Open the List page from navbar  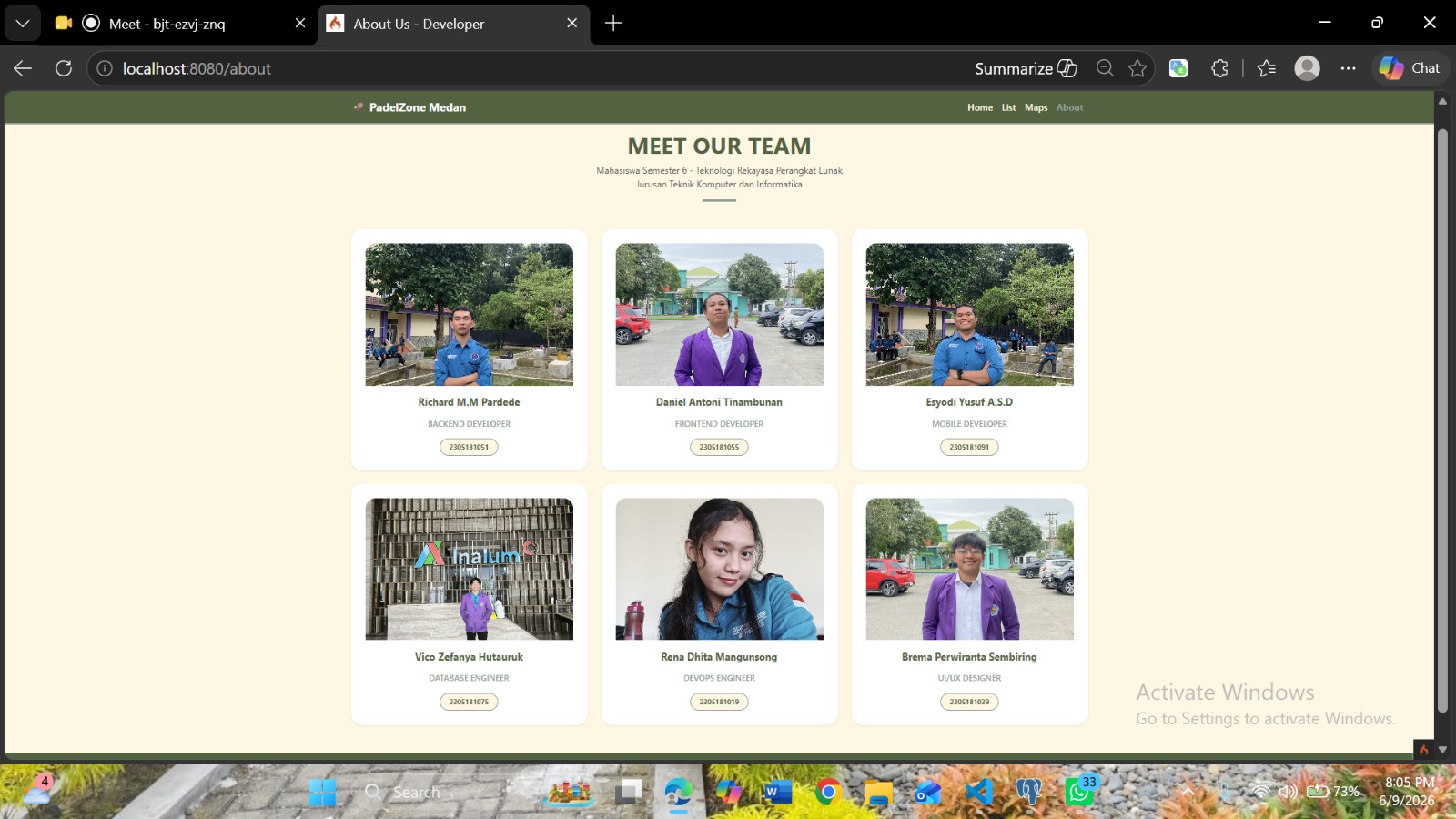[x=1009, y=107]
